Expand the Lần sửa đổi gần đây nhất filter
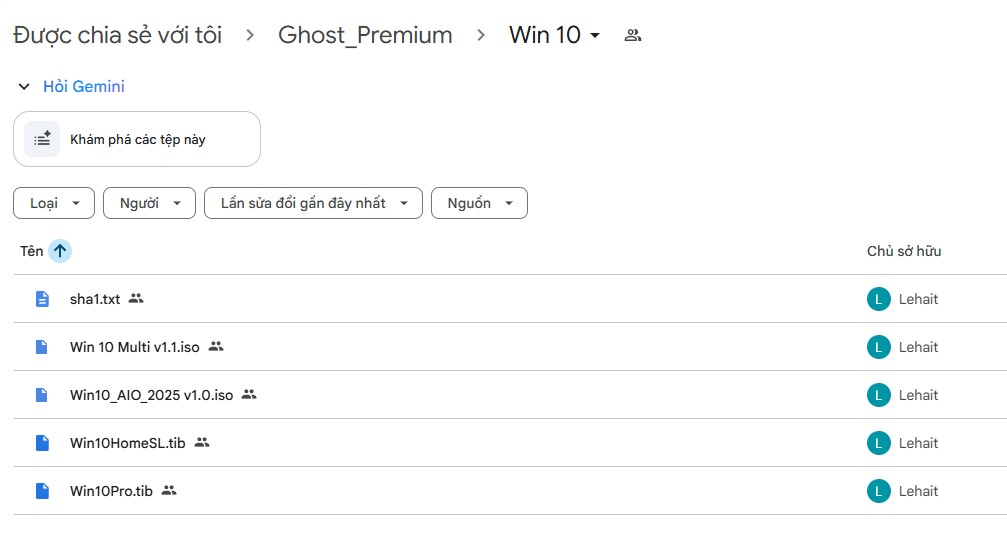The image size is (1007, 540). point(313,203)
